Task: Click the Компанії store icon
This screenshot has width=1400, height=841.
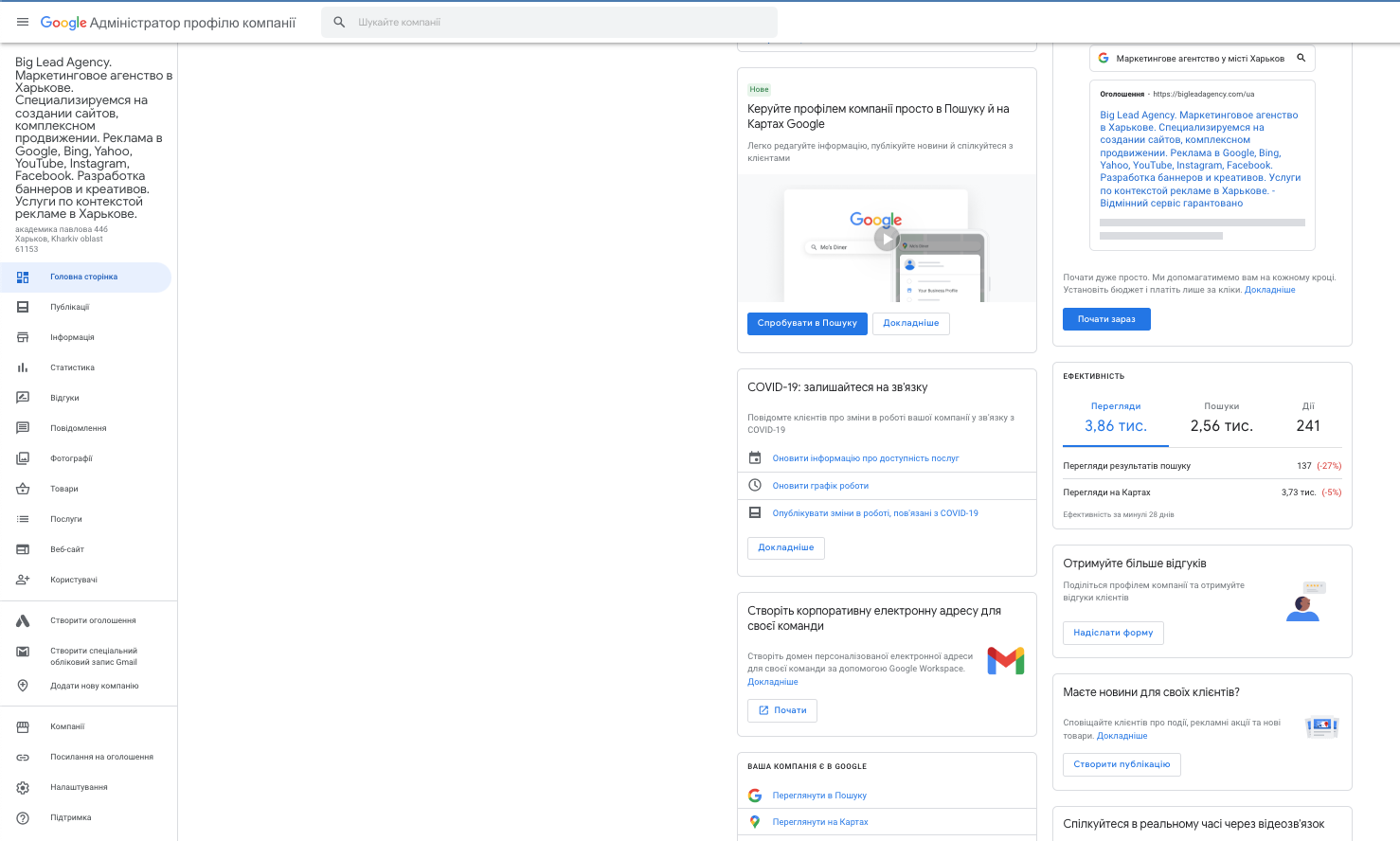Action: (x=23, y=726)
